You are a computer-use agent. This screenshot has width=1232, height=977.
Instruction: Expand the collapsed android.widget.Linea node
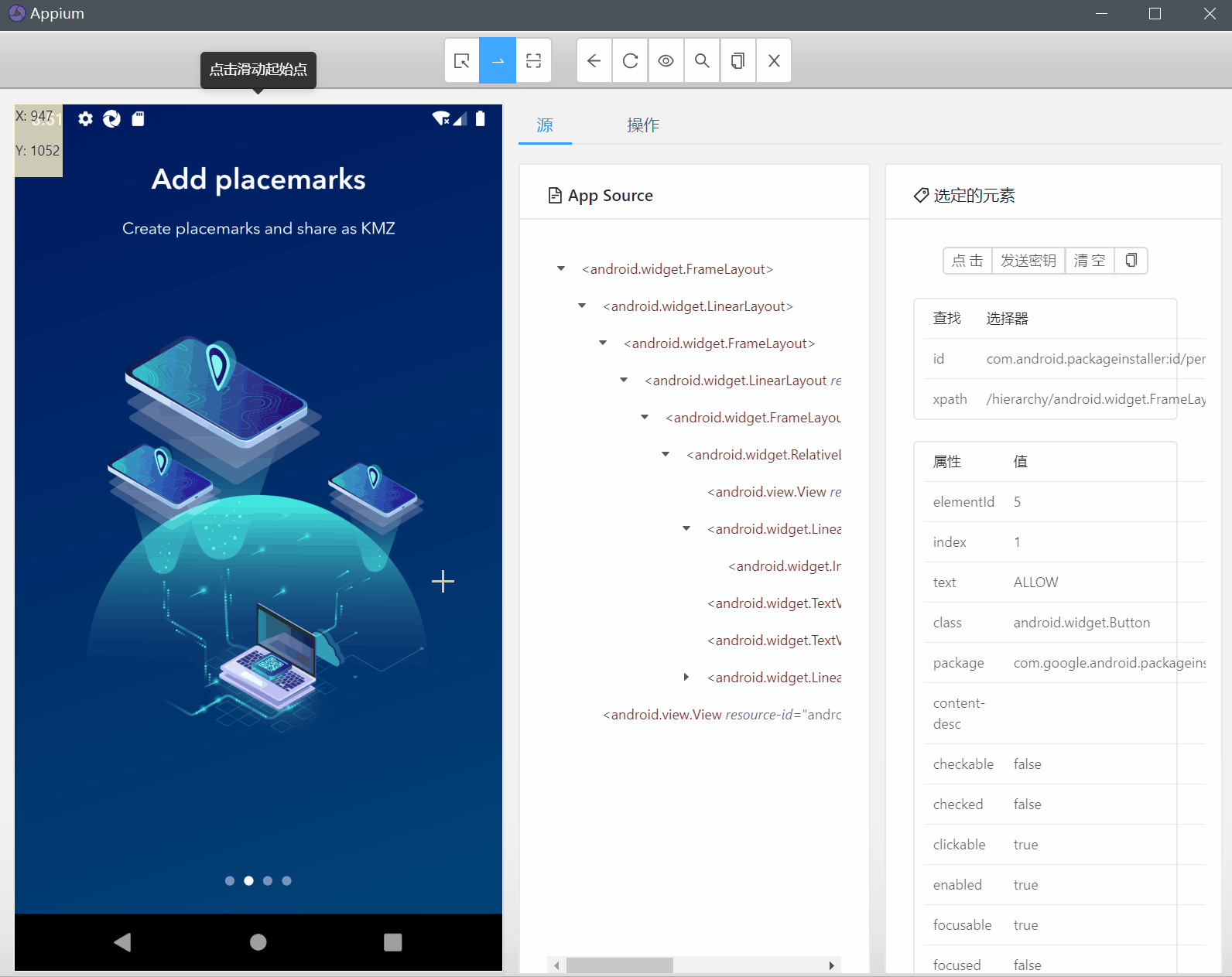pyautogui.click(x=686, y=677)
